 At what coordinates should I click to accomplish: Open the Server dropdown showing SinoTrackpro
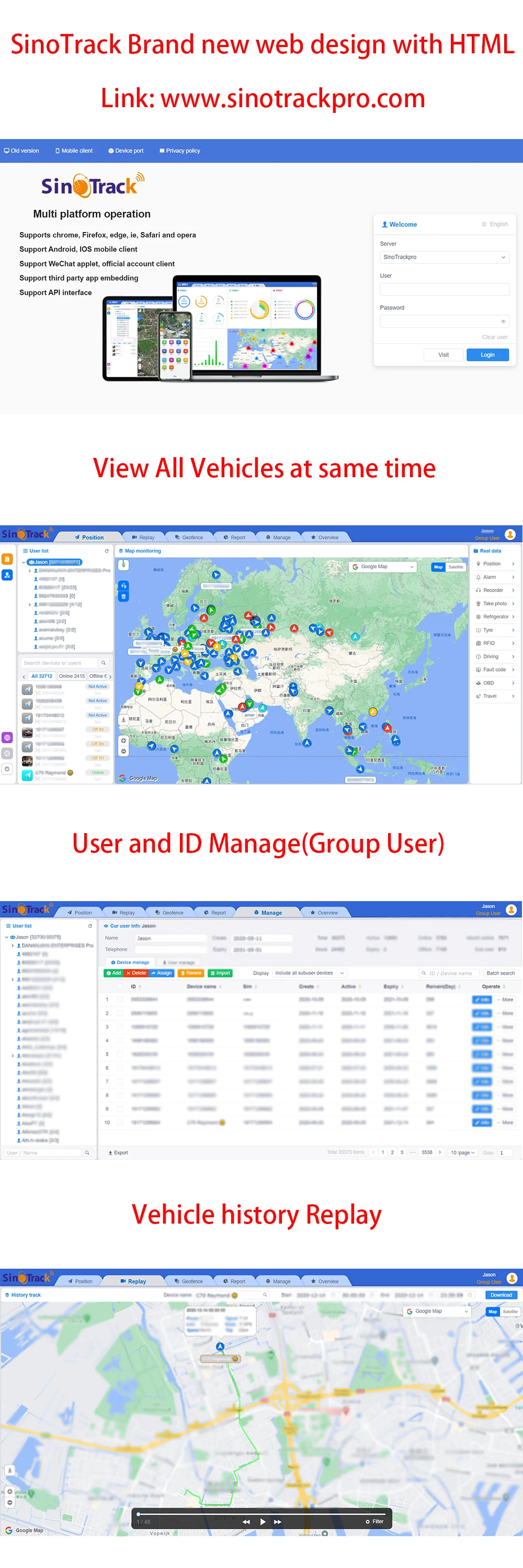444,258
